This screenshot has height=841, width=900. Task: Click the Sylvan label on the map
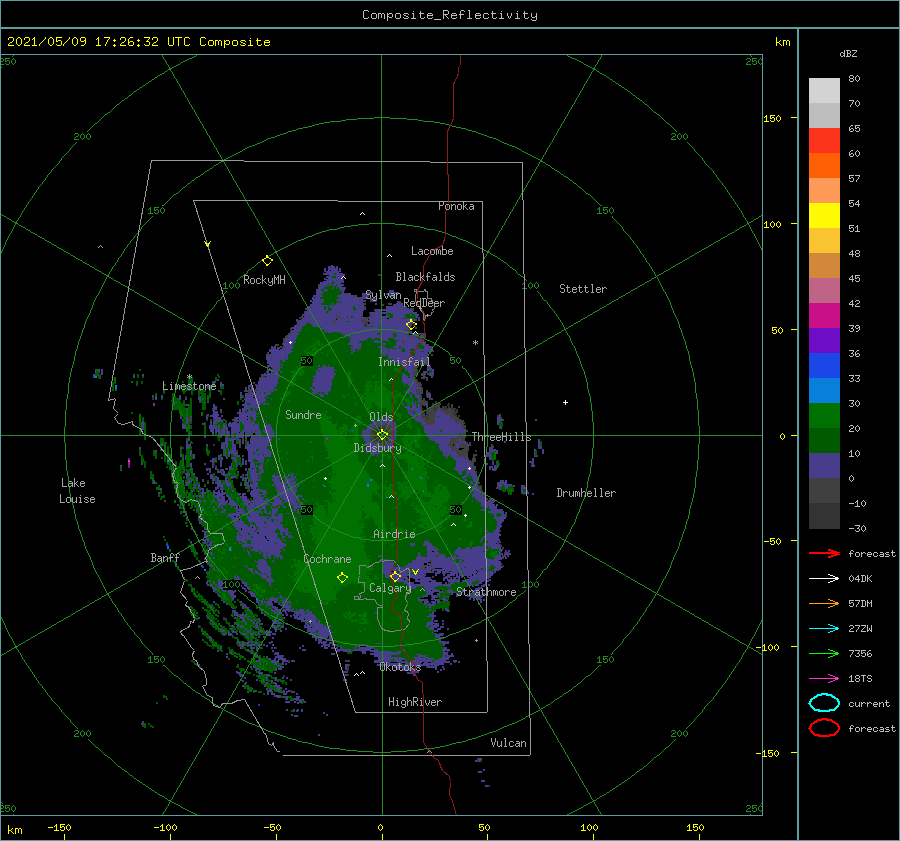pos(383,295)
